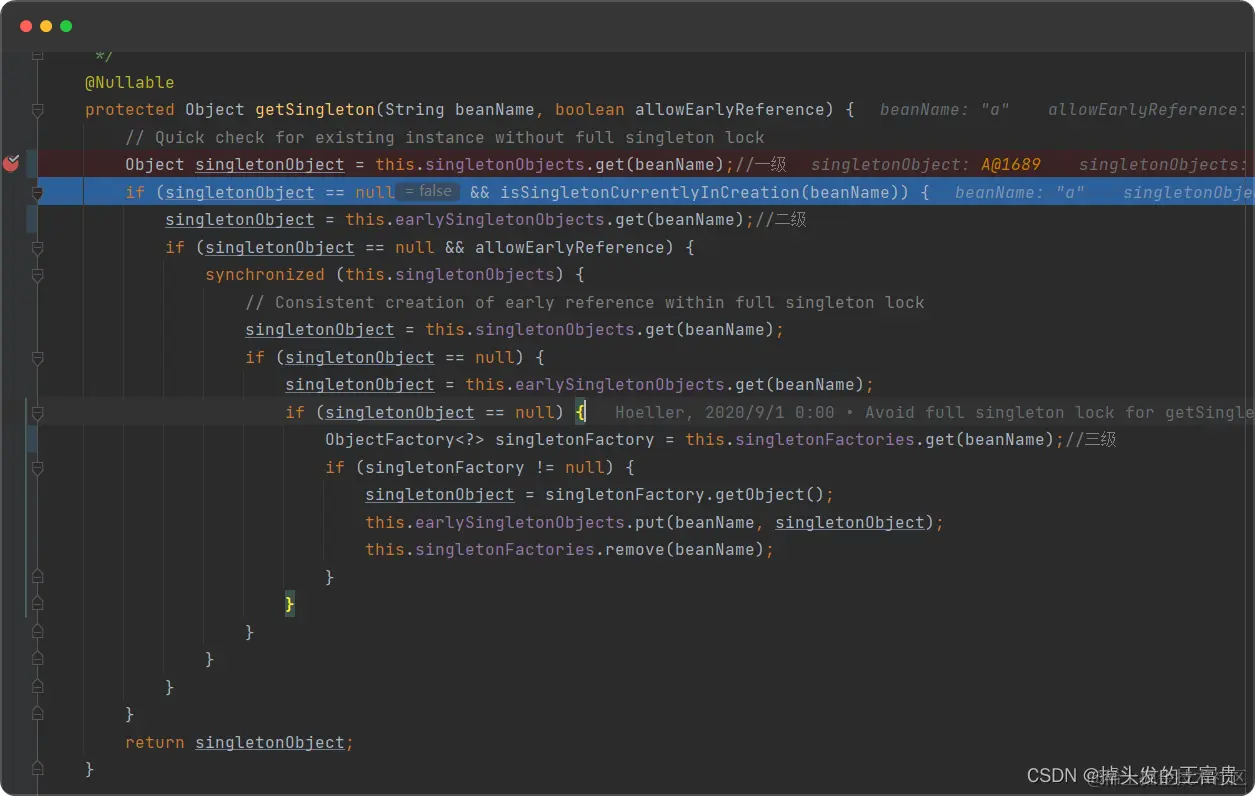Screen dimensions: 1255x796
Task: Click the 'Consistent creation of early reference' comment
Action: point(585,302)
